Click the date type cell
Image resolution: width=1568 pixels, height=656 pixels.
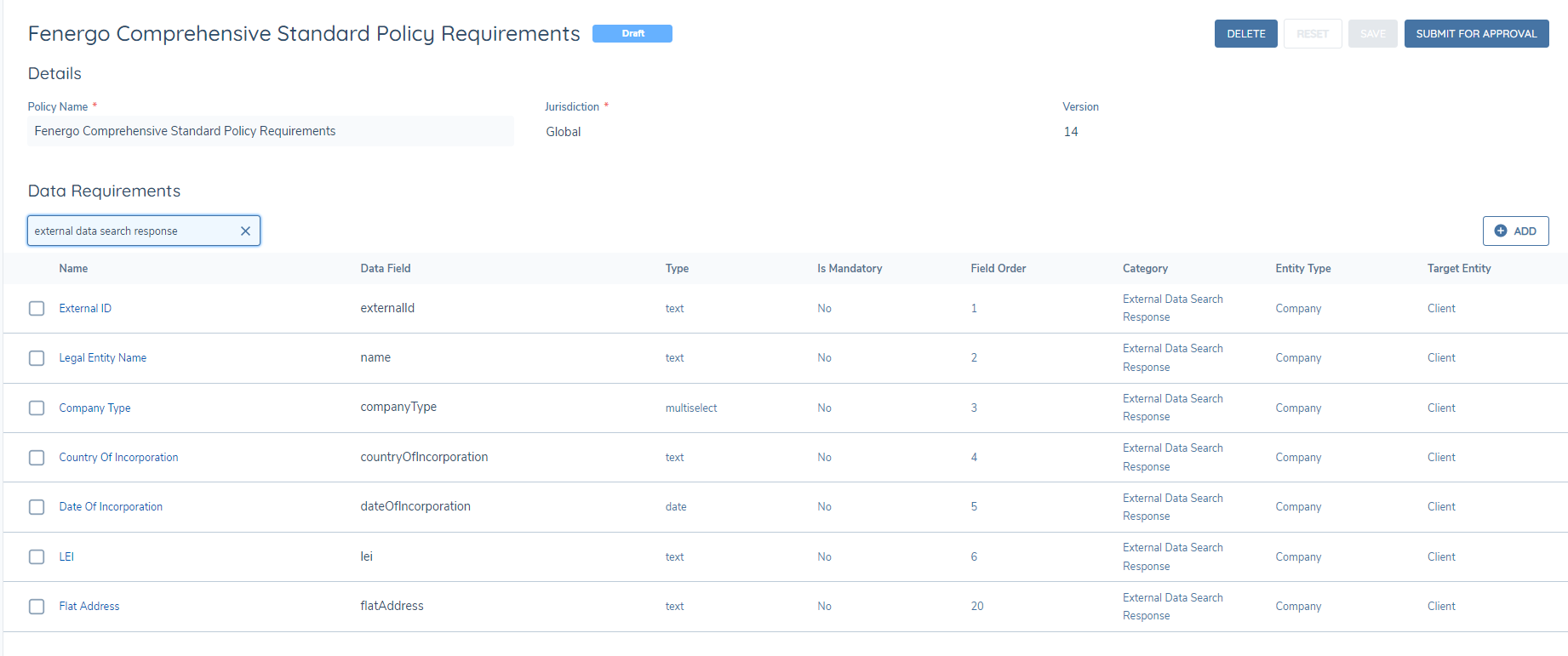click(676, 507)
